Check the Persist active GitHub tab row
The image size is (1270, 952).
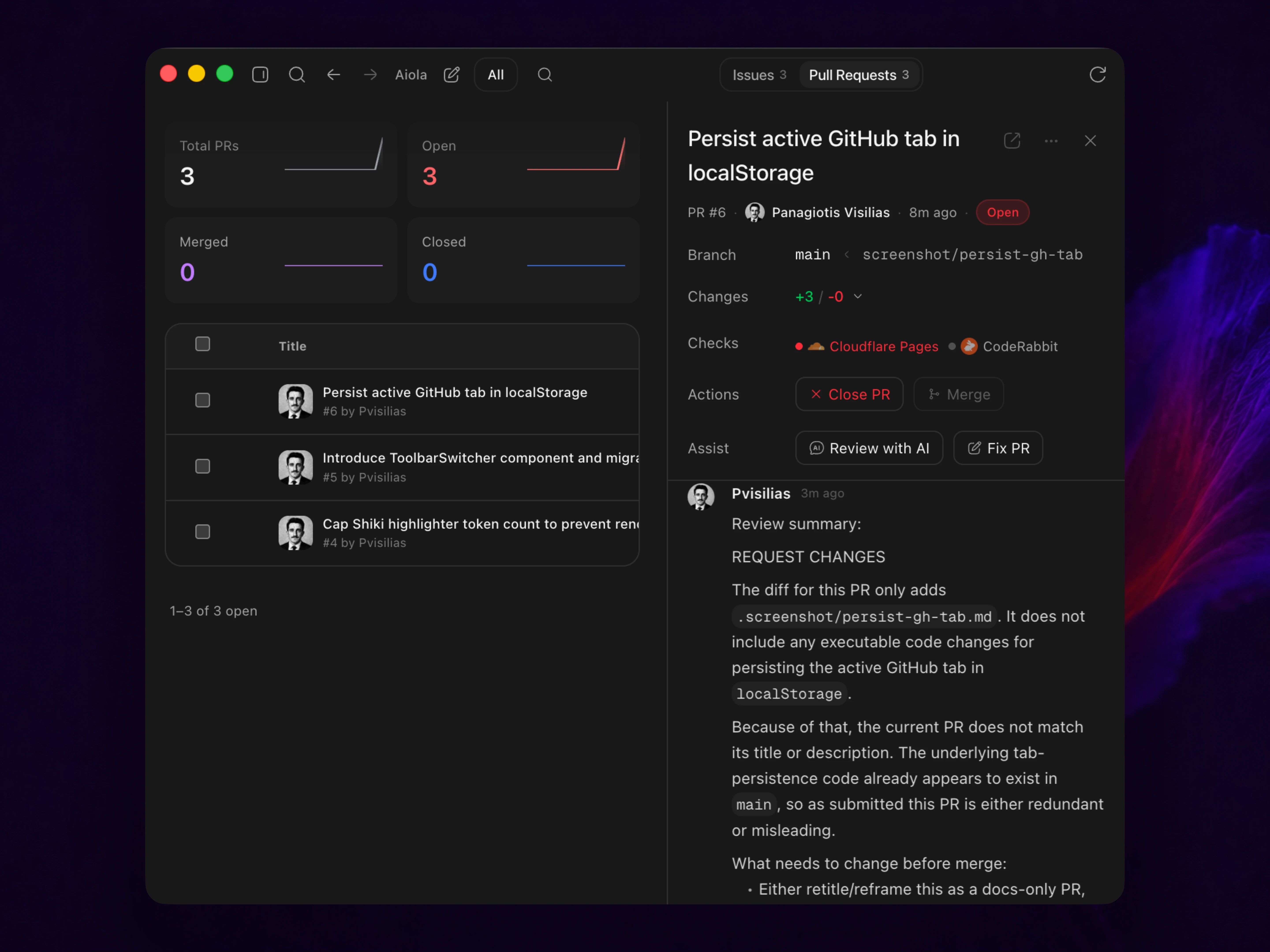203,400
